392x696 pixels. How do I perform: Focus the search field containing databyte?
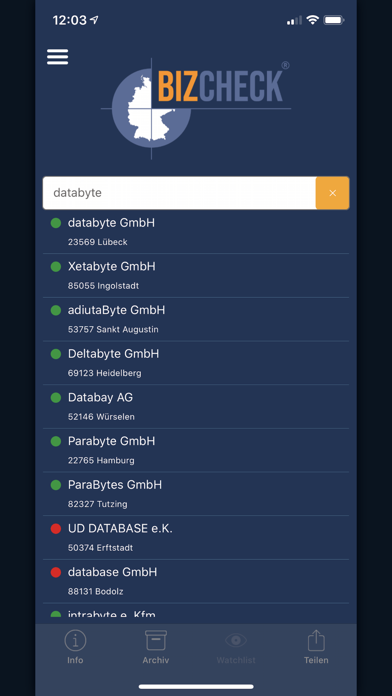click(x=179, y=193)
